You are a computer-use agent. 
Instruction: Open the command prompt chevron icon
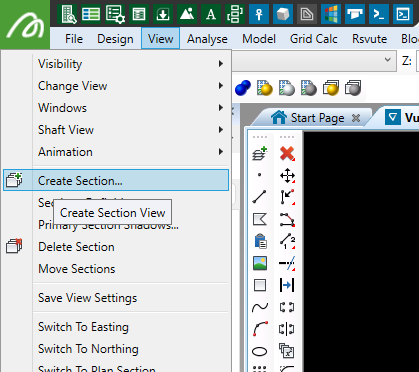[x=379, y=14]
